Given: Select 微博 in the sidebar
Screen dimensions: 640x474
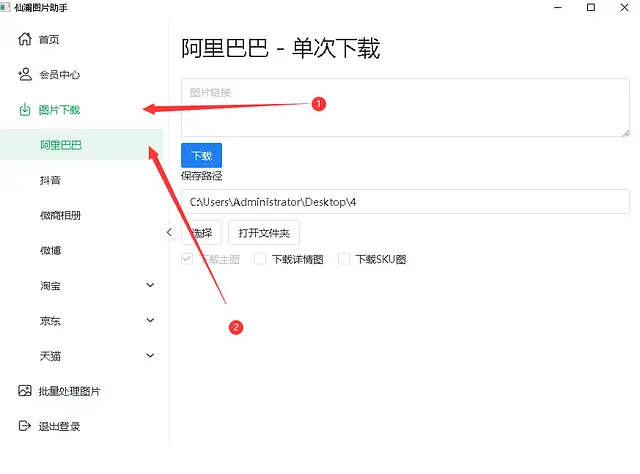Looking at the screenshot, I should click(82, 250).
